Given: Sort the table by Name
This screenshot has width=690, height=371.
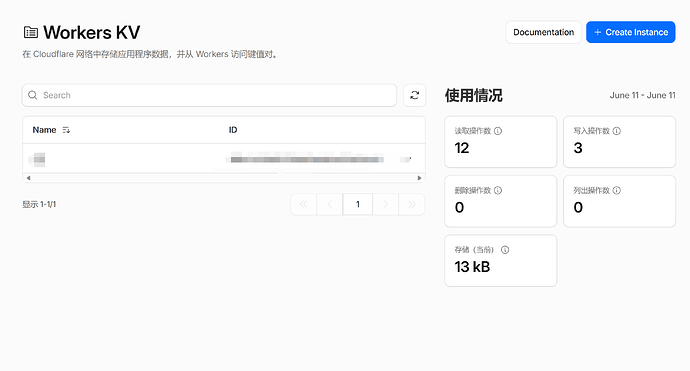Looking at the screenshot, I should pyautogui.click(x=66, y=130).
